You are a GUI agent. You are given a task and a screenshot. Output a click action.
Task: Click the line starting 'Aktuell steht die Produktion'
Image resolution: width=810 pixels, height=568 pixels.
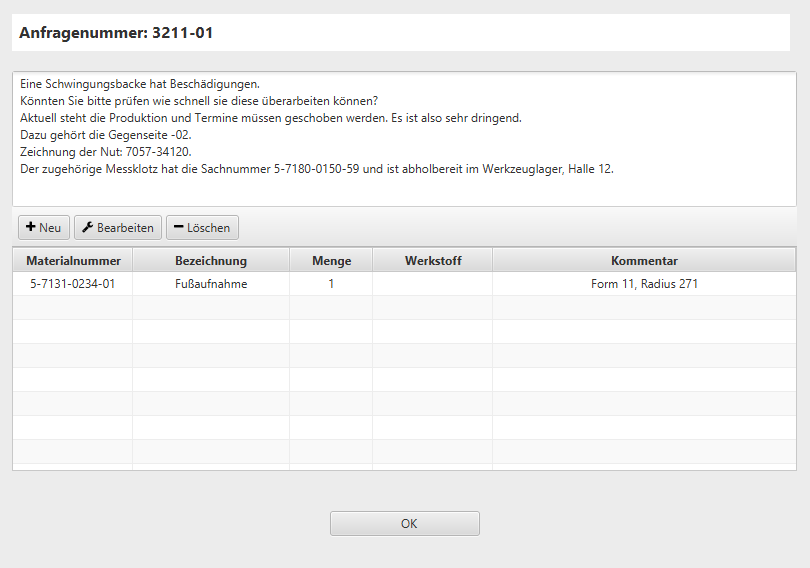click(270, 118)
